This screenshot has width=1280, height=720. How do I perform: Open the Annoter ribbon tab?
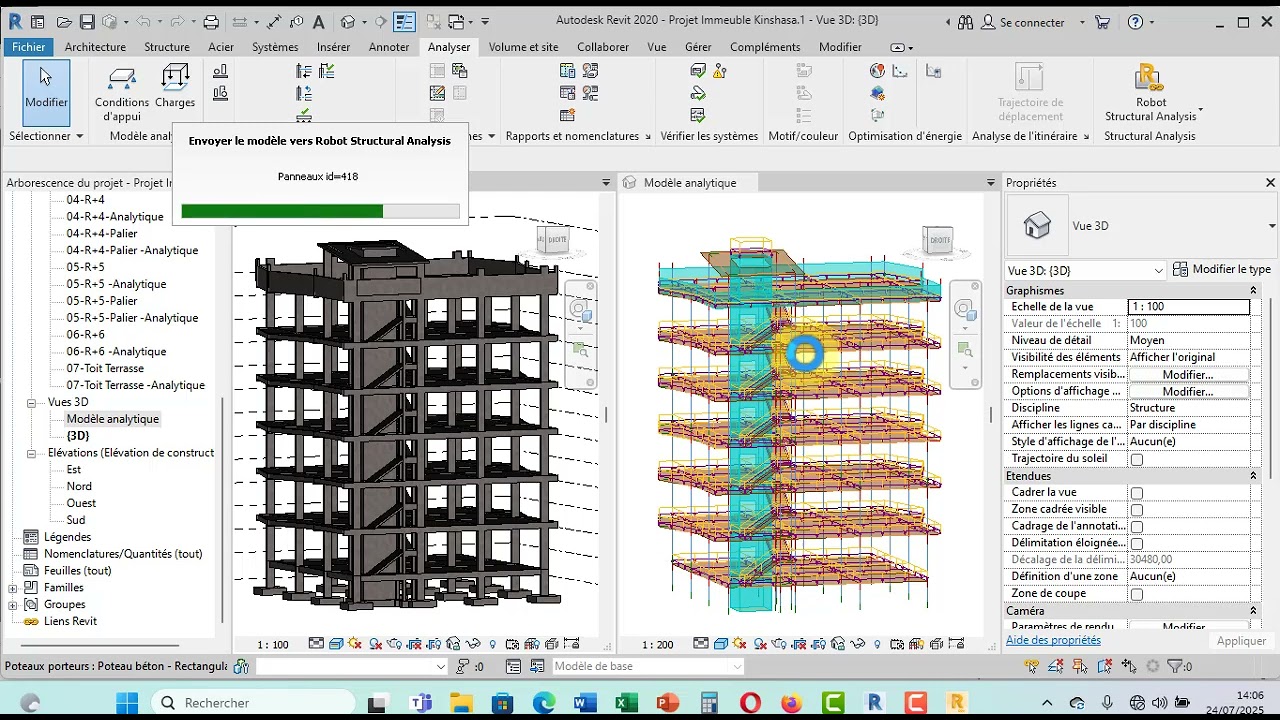389,47
